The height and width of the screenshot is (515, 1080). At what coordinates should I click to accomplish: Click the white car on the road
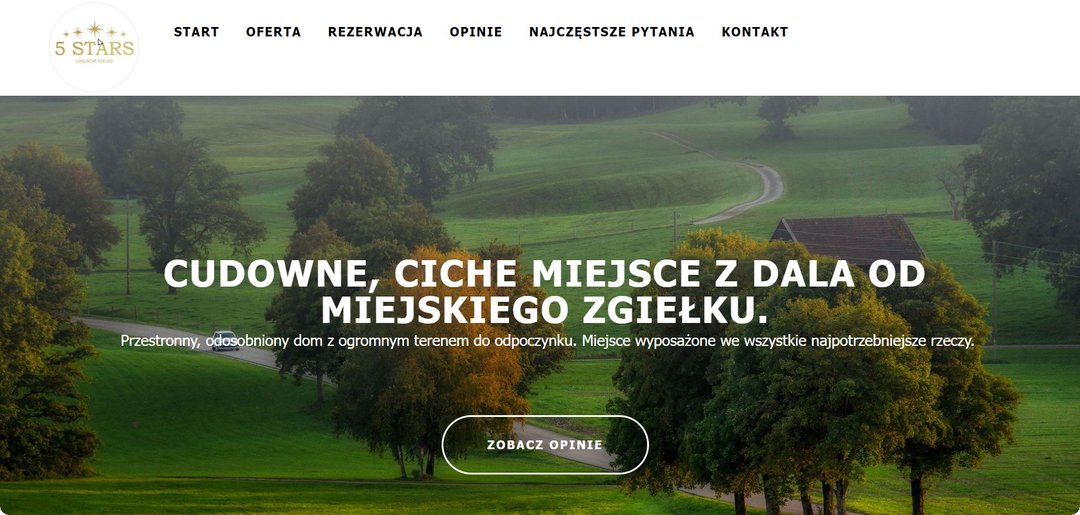click(x=225, y=340)
